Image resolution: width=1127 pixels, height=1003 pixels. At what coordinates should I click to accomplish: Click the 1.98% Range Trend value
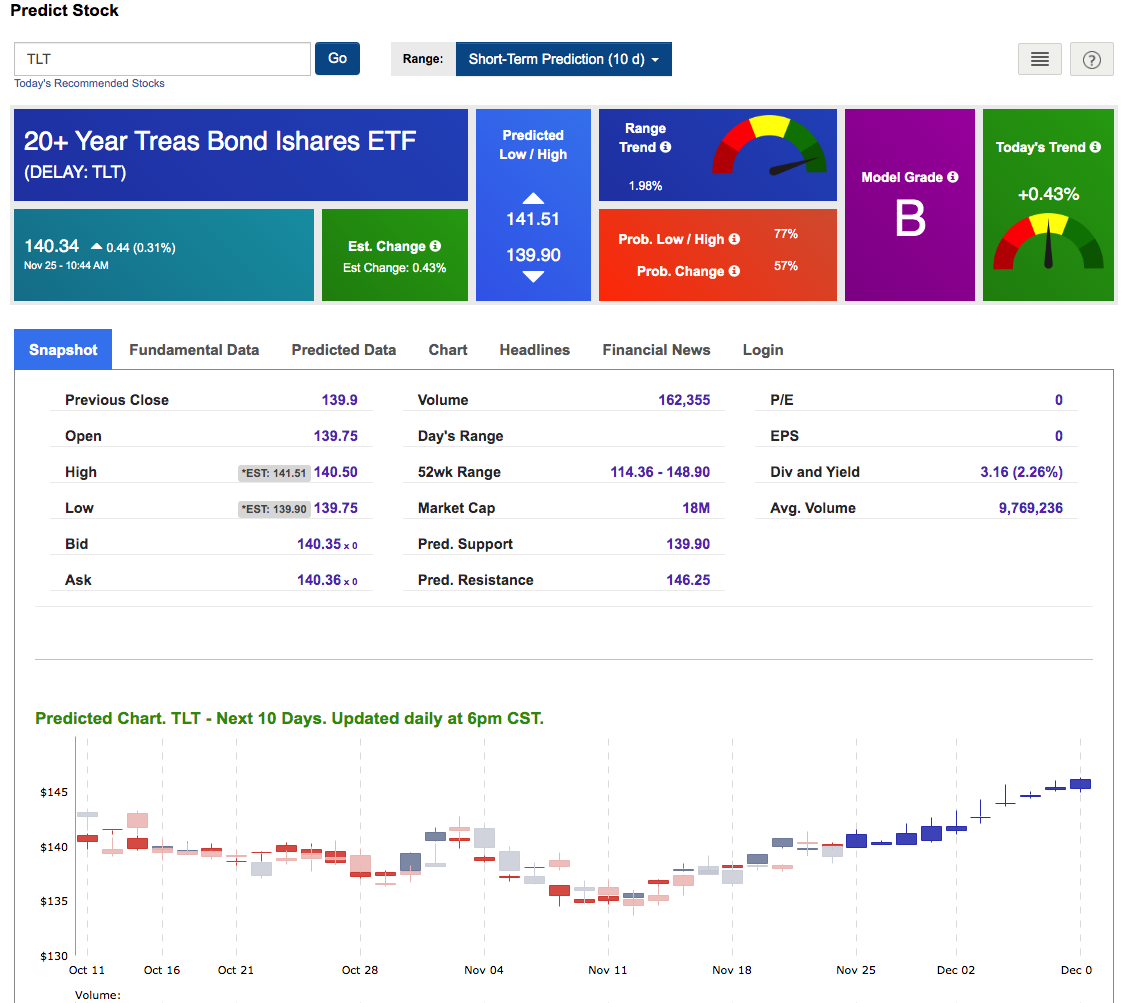pos(645,186)
